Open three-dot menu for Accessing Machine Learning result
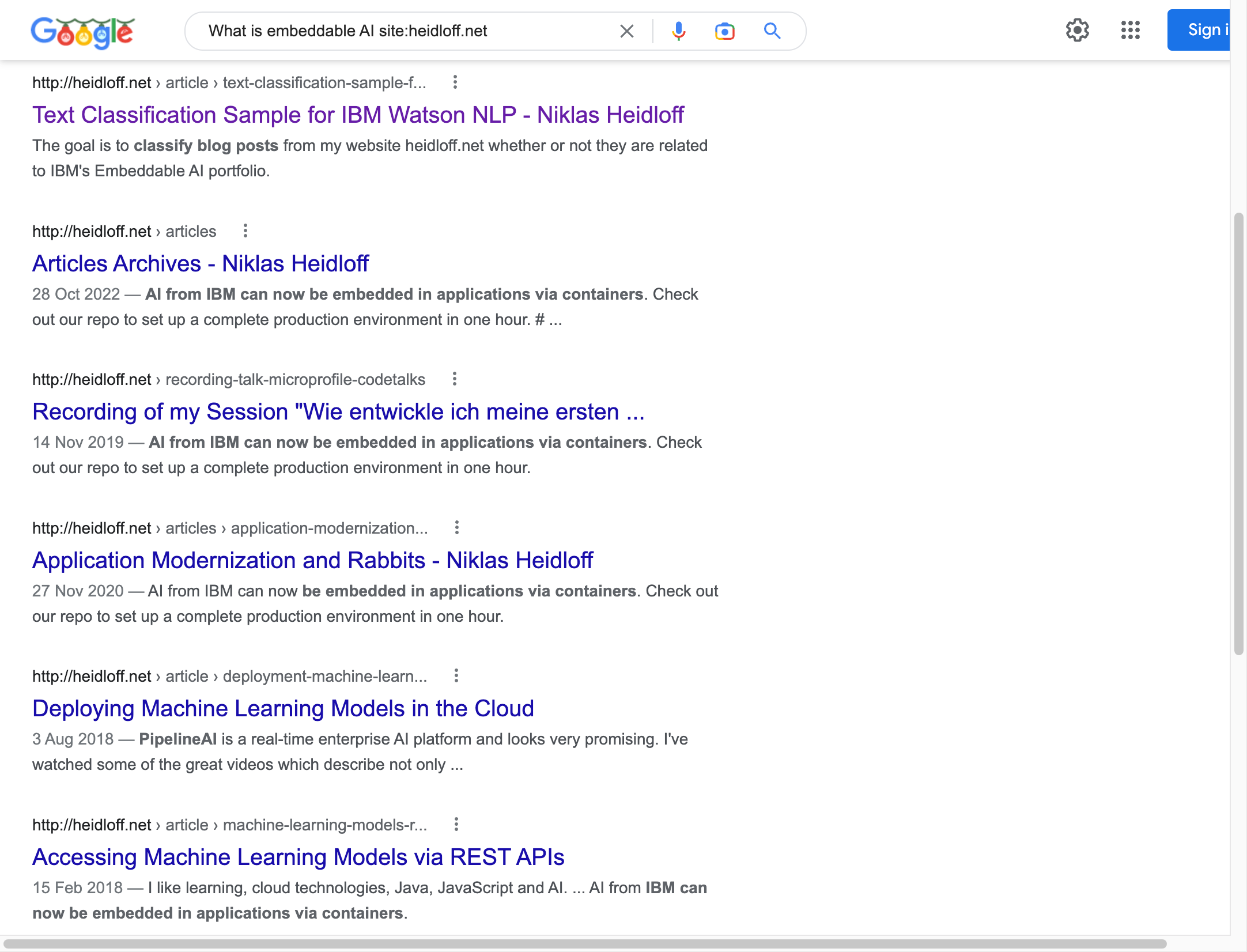Viewport: 1247px width, 952px height. click(x=456, y=825)
